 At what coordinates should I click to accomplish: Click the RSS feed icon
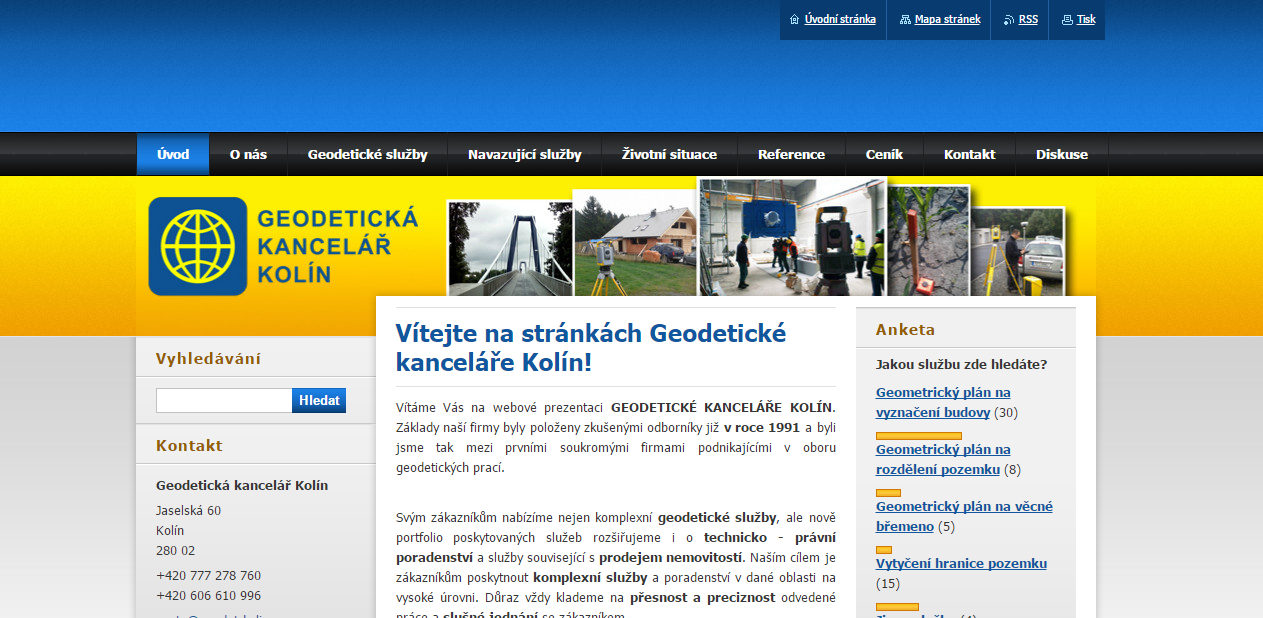[1009, 19]
